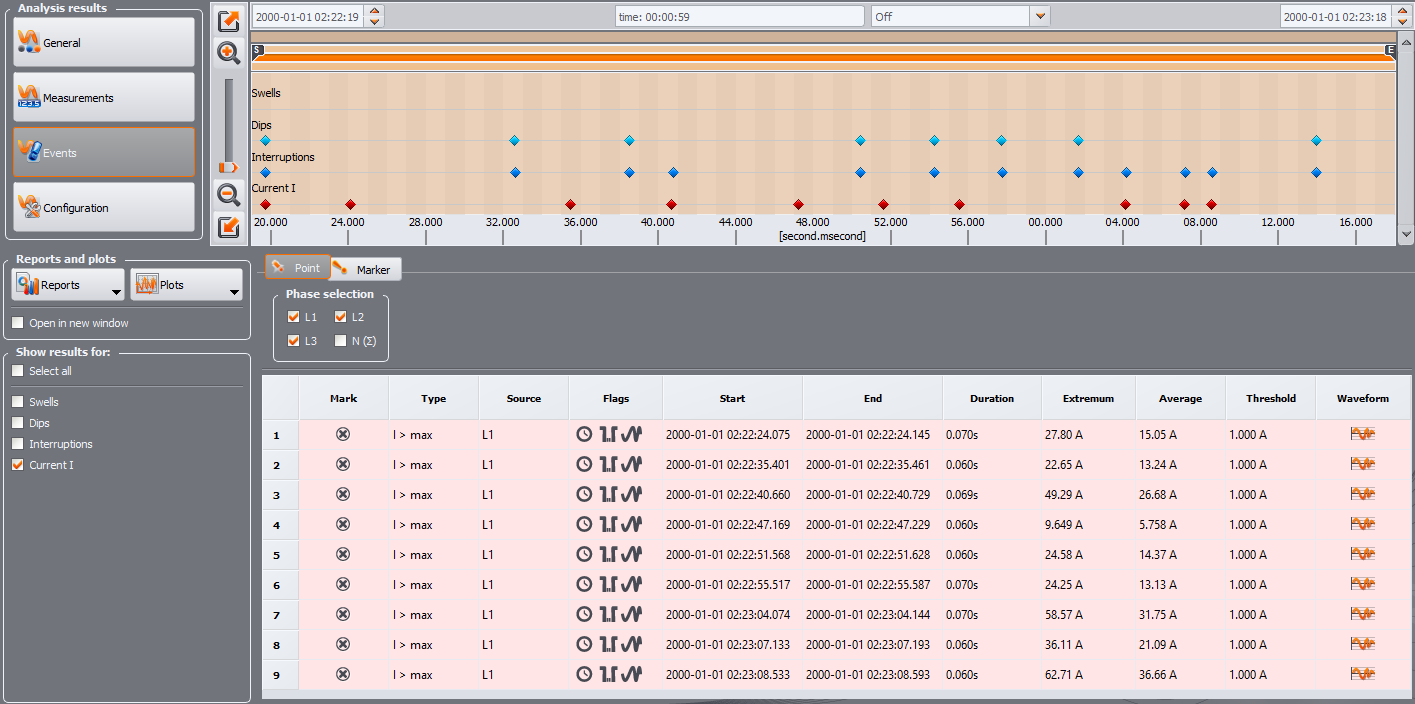Click the zoom in magnifier icon
This screenshot has width=1415, height=704.
229,54
